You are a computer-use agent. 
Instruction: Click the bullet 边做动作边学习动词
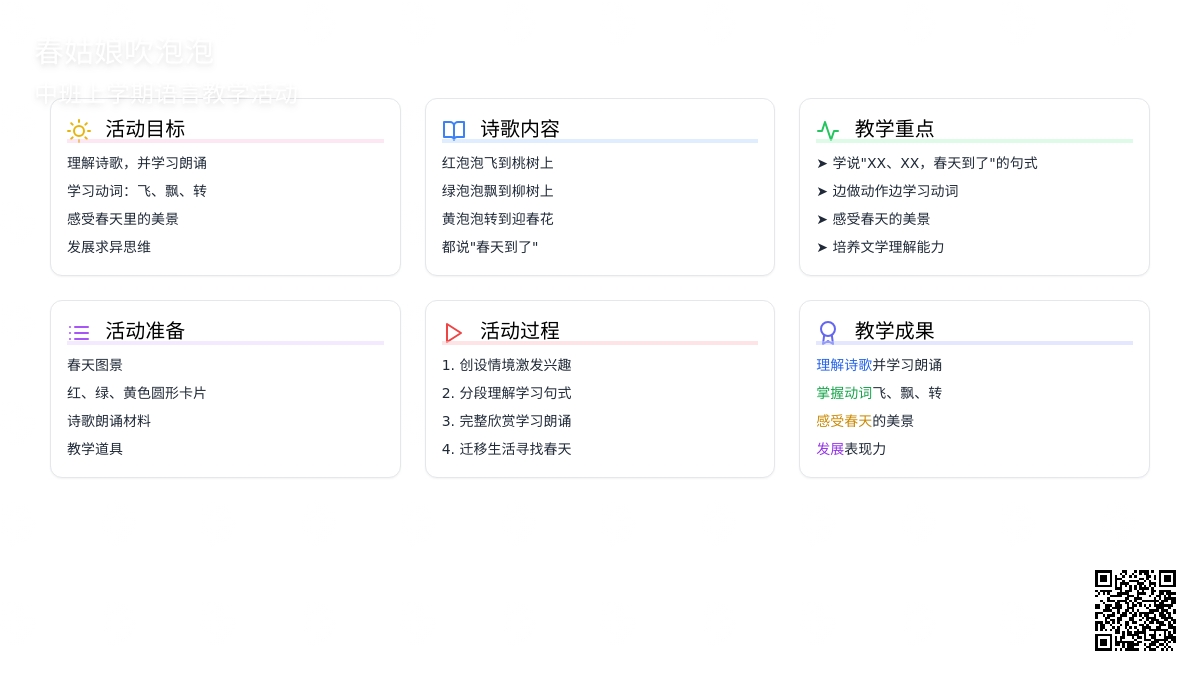[x=887, y=191]
